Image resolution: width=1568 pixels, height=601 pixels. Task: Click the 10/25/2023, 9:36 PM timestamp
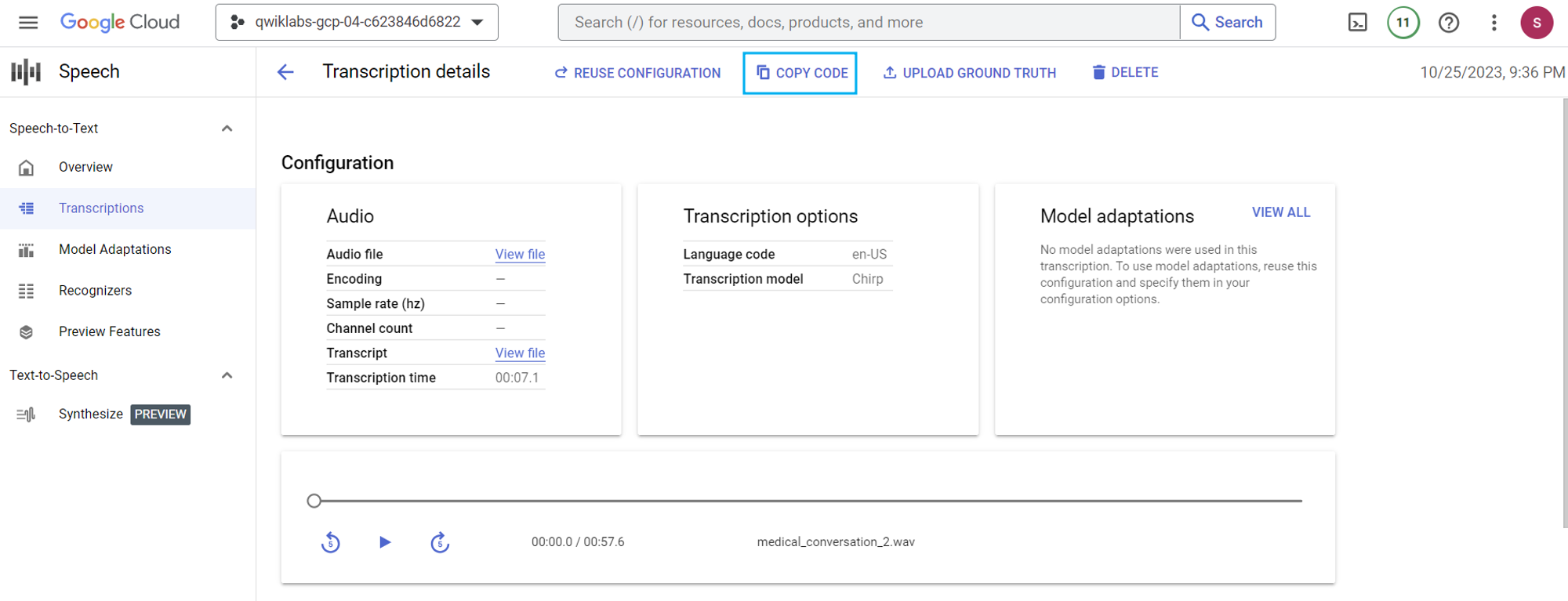tap(1493, 72)
